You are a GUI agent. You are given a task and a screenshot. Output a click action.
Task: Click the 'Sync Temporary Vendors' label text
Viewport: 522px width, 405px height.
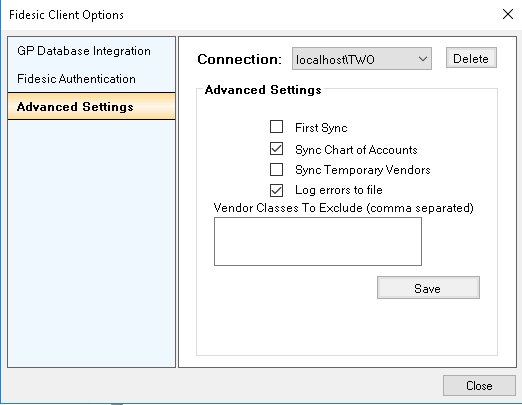coord(363,170)
